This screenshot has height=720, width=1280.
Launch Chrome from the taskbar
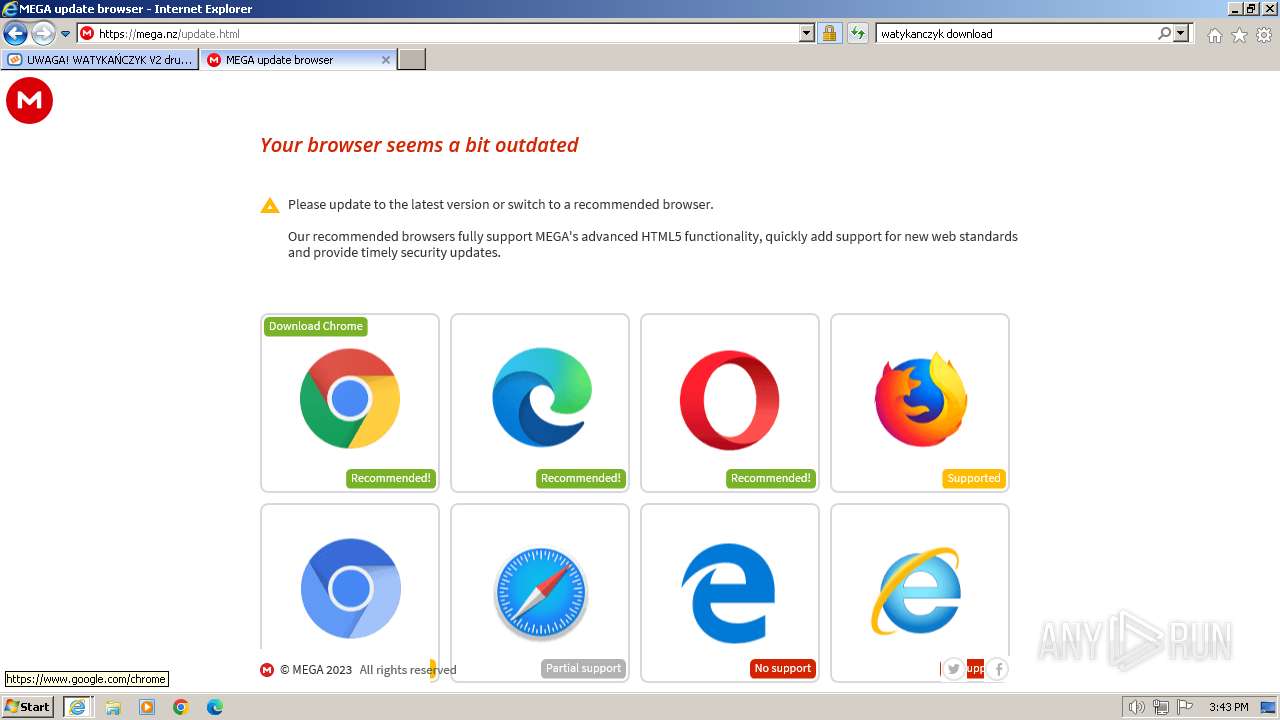pos(180,707)
